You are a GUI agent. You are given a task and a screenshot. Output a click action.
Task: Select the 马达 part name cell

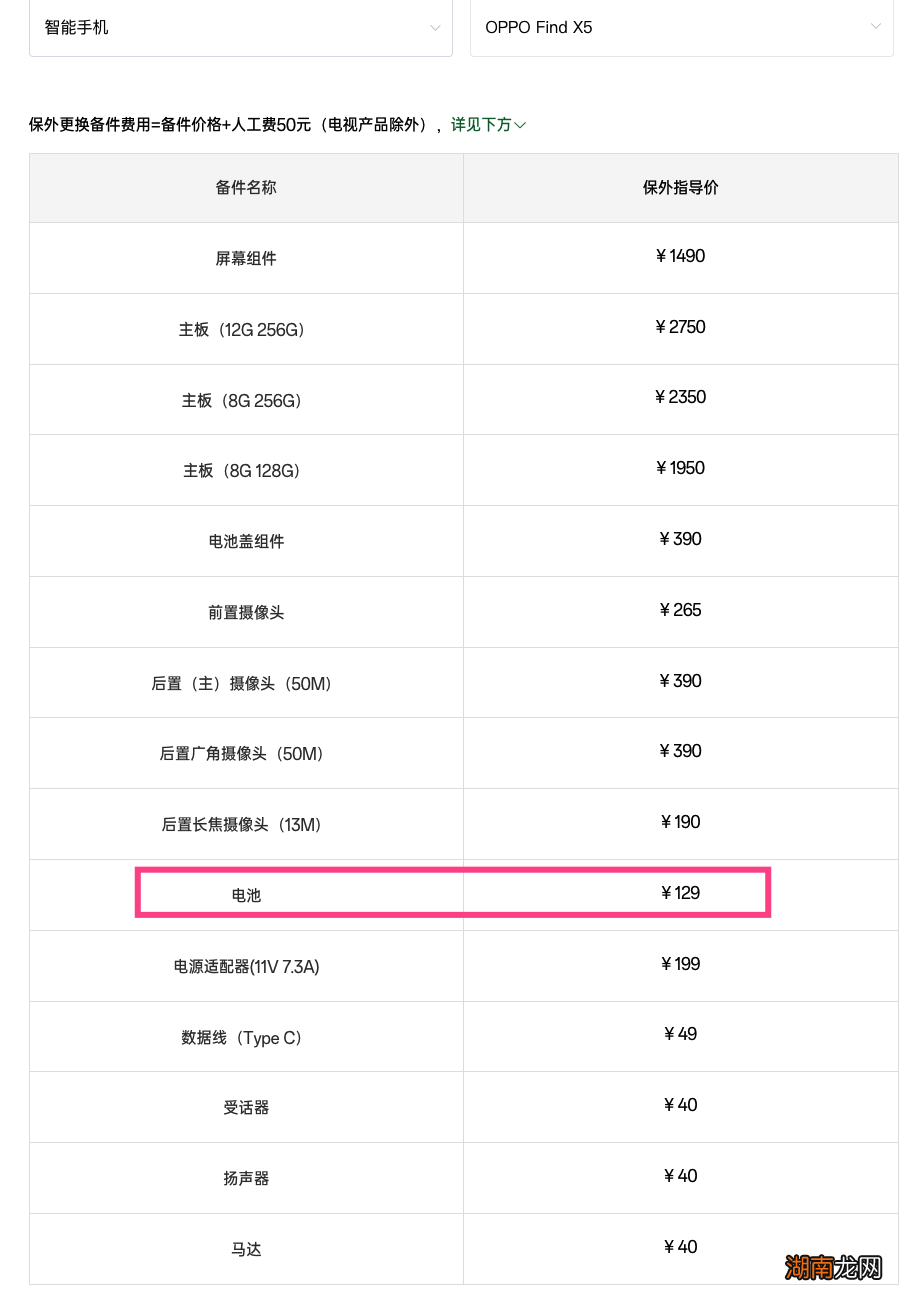(246, 1249)
